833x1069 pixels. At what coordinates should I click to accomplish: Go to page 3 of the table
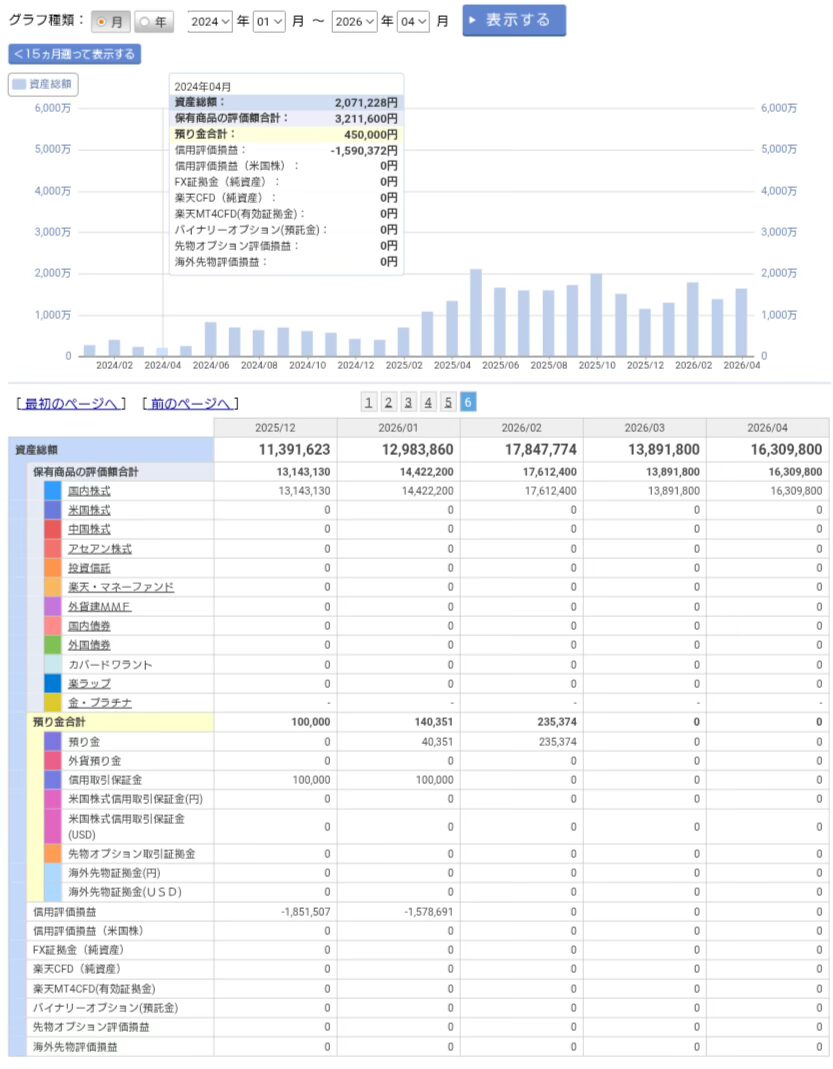point(408,402)
